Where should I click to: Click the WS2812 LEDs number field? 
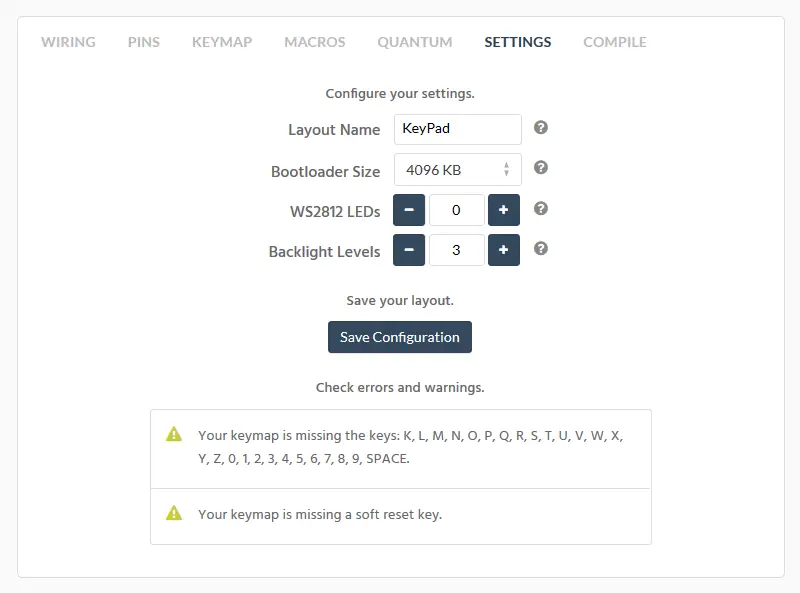457,210
